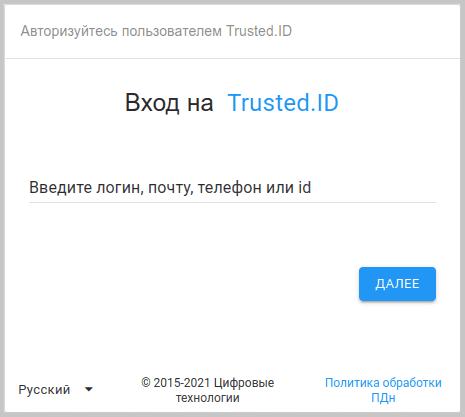The width and height of the screenshot is (465, 417).
Task: Click the ДАЛЕЕ button
Action: tap(397, 284)
